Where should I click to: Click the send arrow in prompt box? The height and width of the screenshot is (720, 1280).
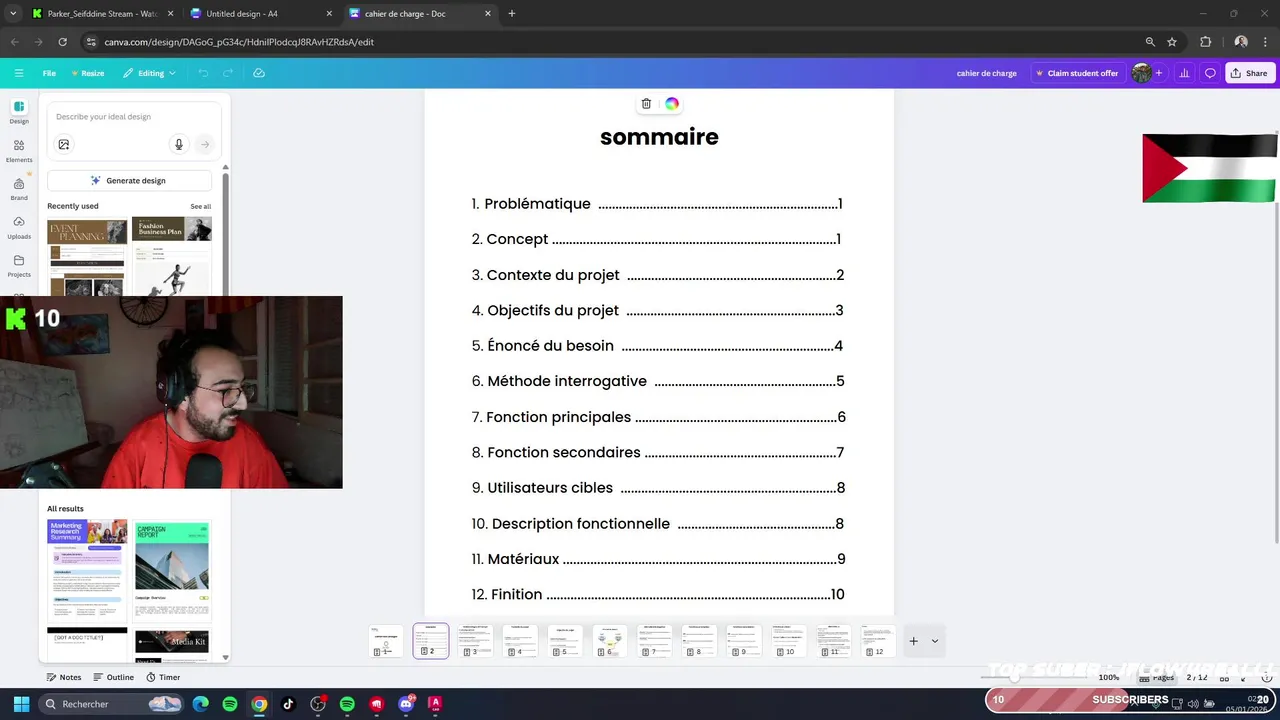pos(205,144)
